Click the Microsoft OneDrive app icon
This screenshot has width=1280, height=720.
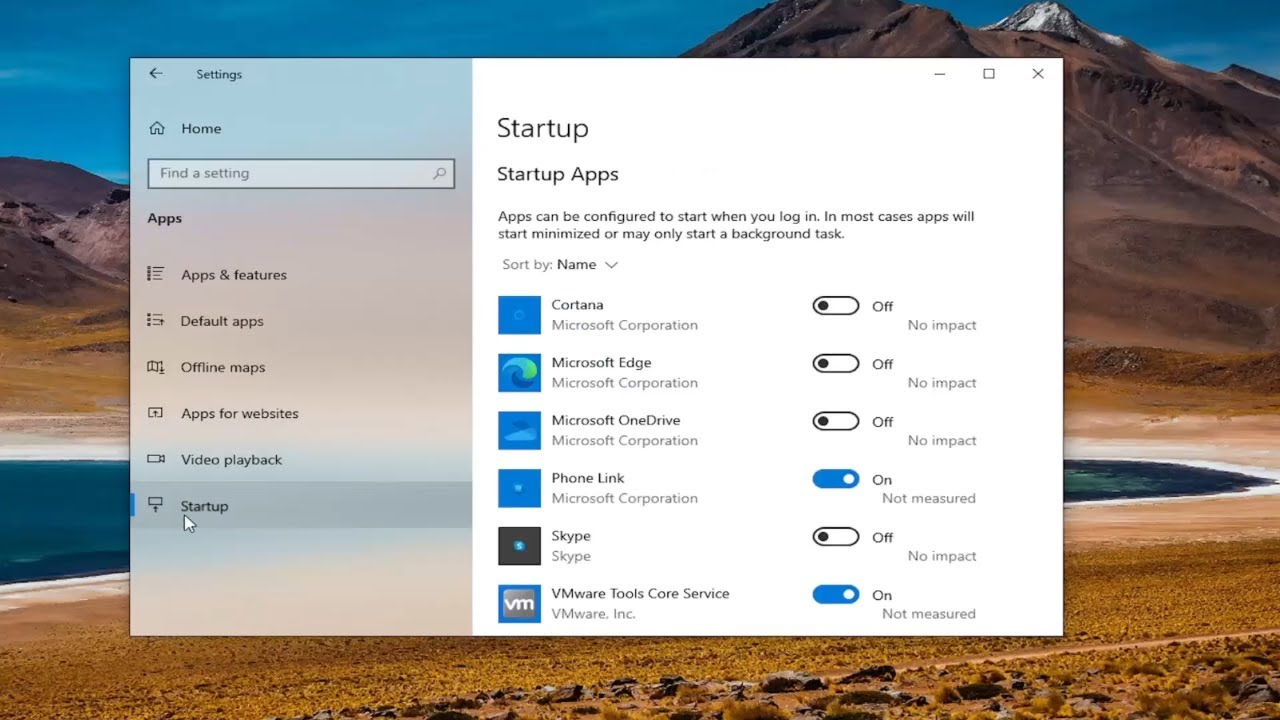coord(519,430)
